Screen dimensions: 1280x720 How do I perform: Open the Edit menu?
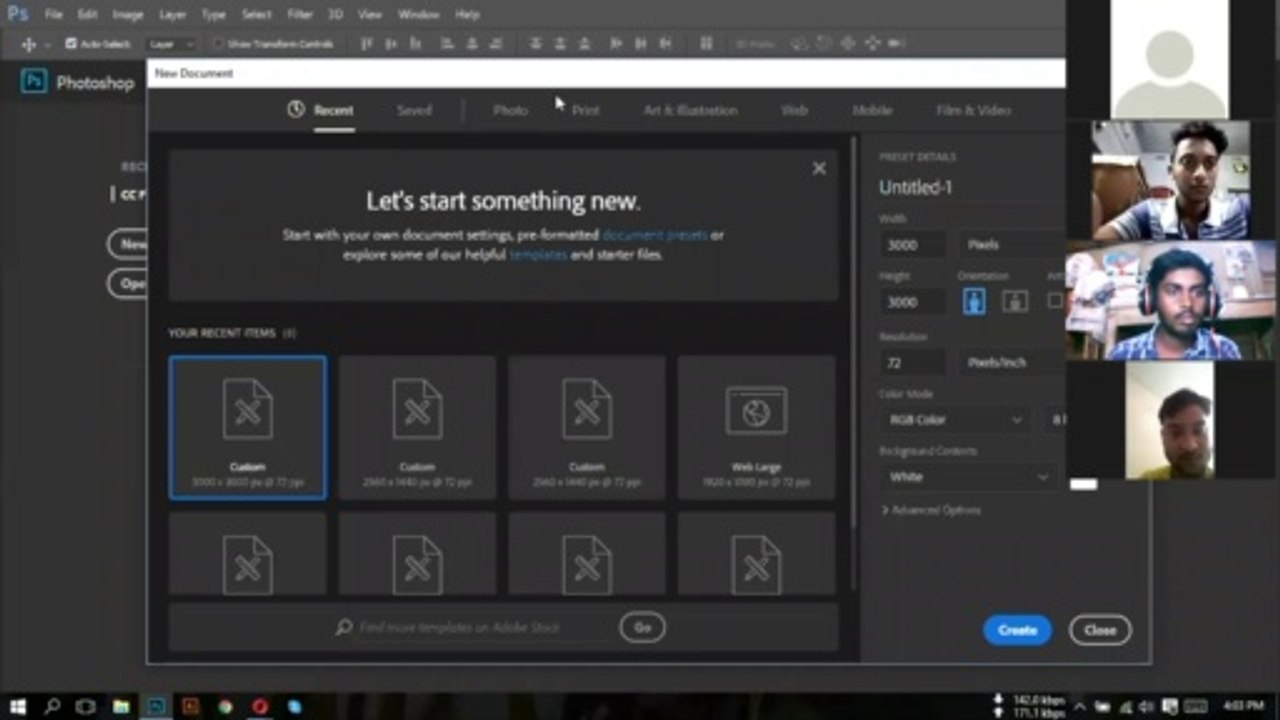point(87,15)
